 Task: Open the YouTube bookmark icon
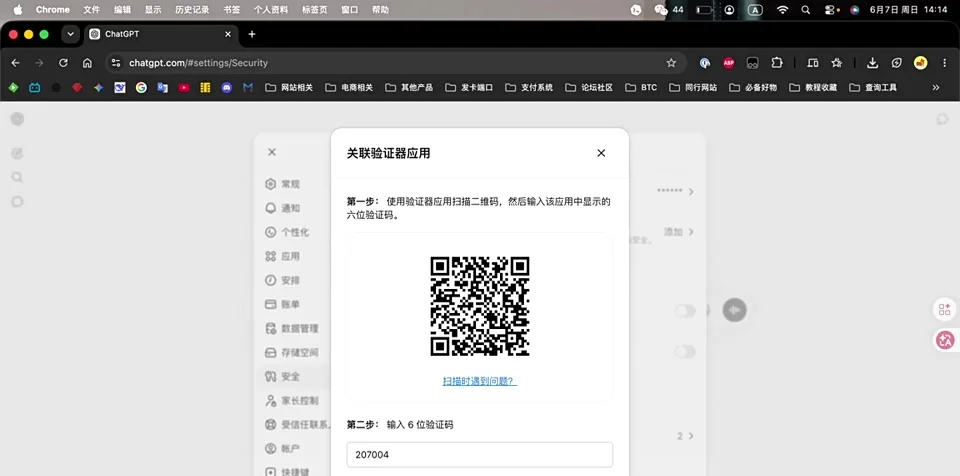click(x=184, y=88)
